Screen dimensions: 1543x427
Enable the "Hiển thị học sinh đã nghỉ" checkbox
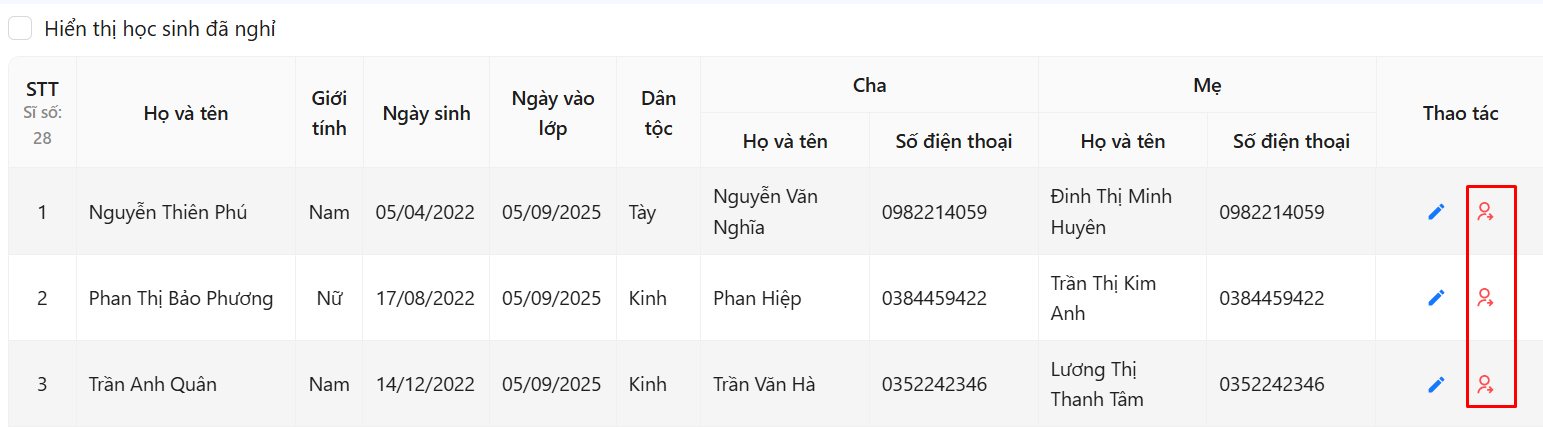(21, 29)
